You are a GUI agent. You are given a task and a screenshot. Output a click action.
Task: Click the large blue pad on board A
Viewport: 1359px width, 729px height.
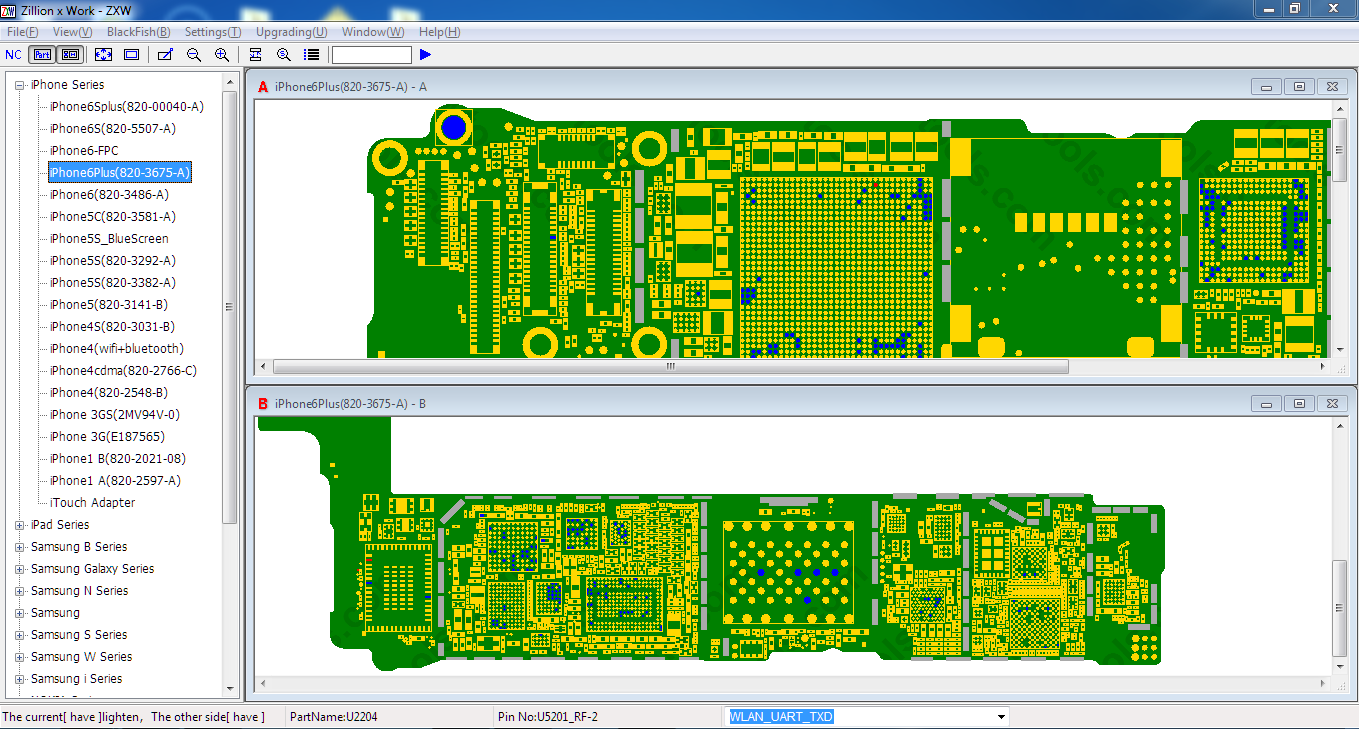454,127
